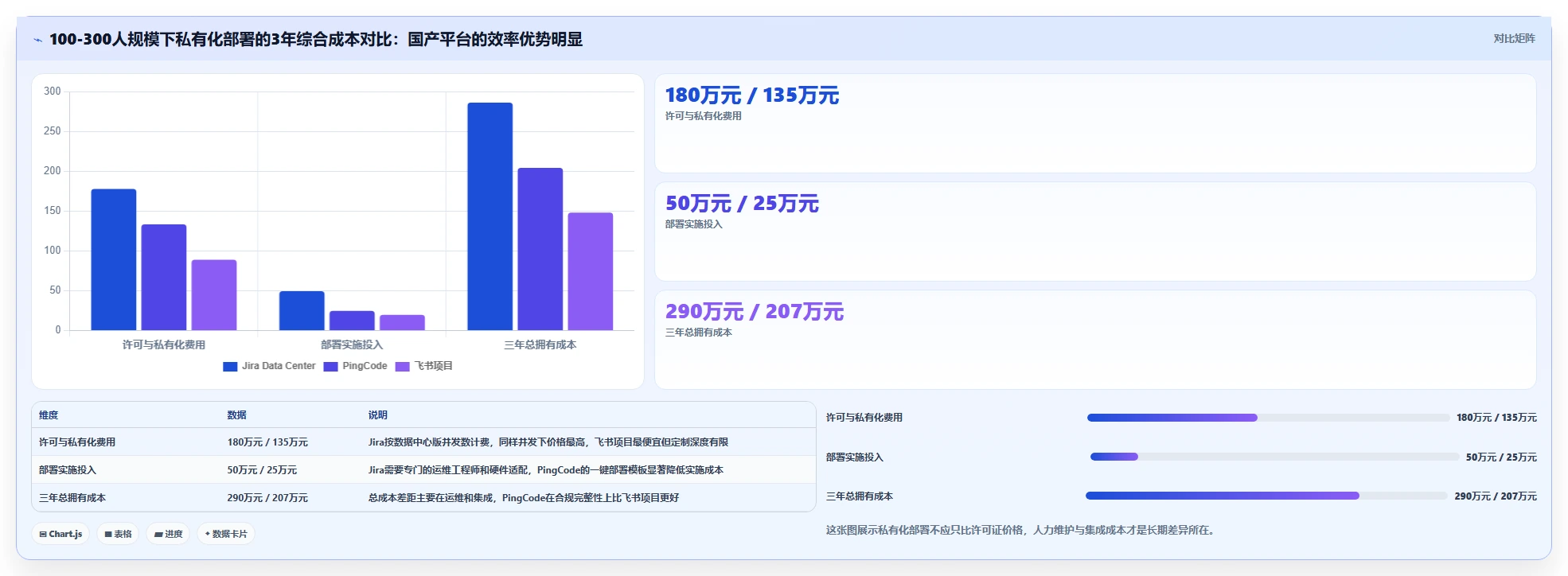Toggle 飞书项目 legend swatch

(x=402, y=367)
